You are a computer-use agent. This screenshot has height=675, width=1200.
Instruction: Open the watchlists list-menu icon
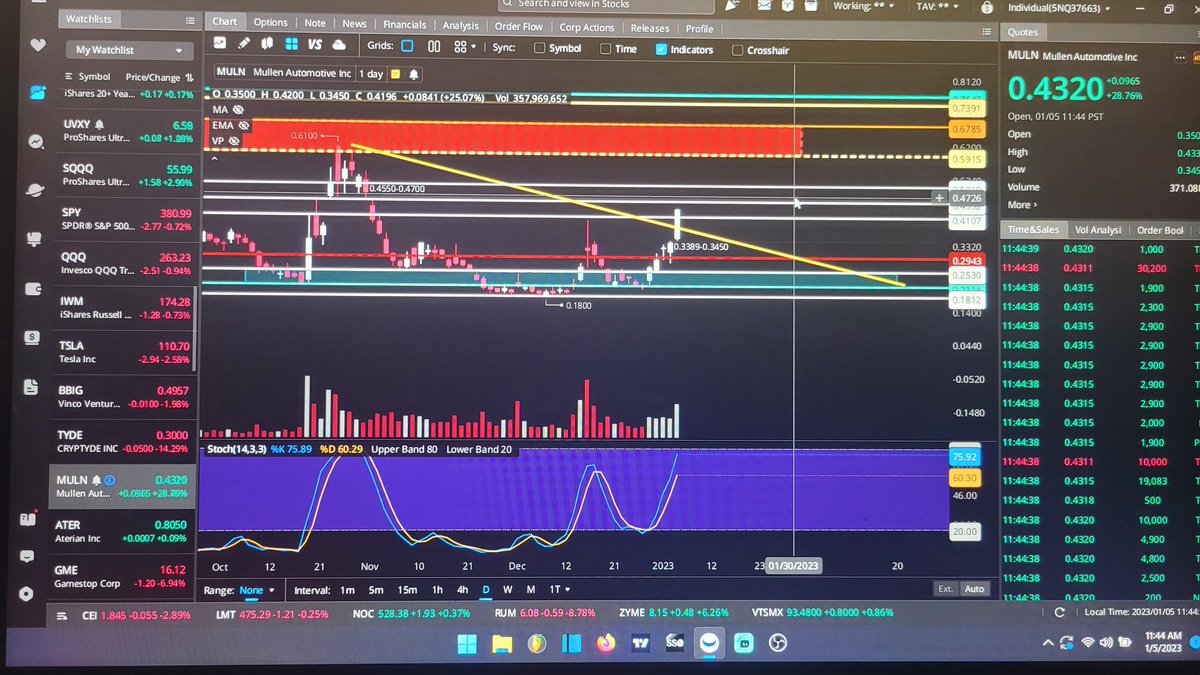pos(191,20)
